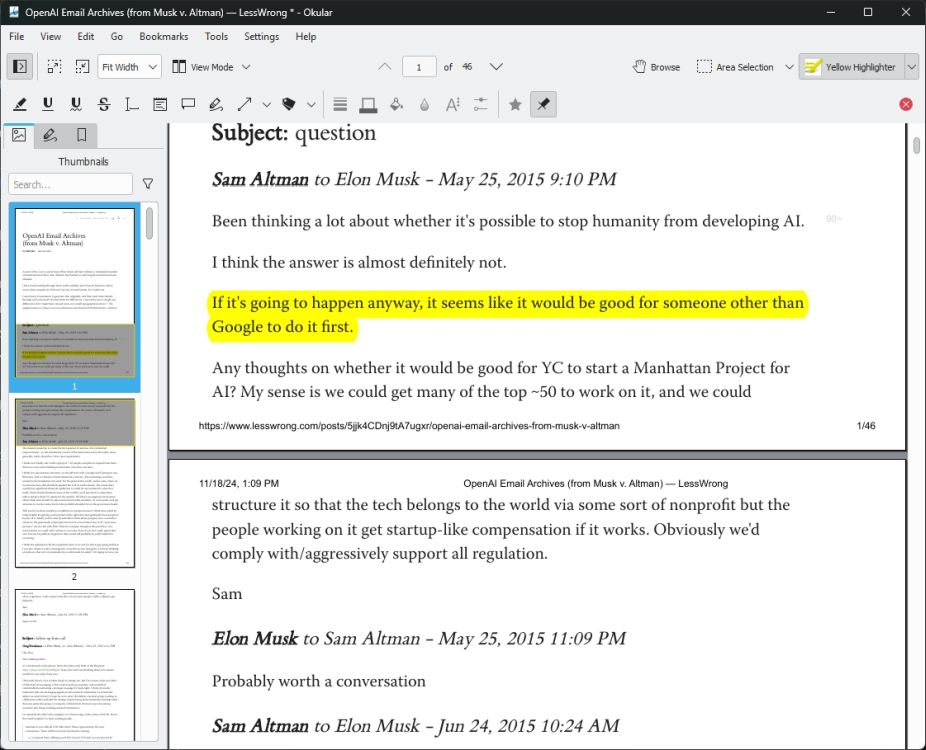Image resolution: width=926 pixels, height=750 pixels.
Task: Open the Bookmarks menu
Action: tap(163, 36)
